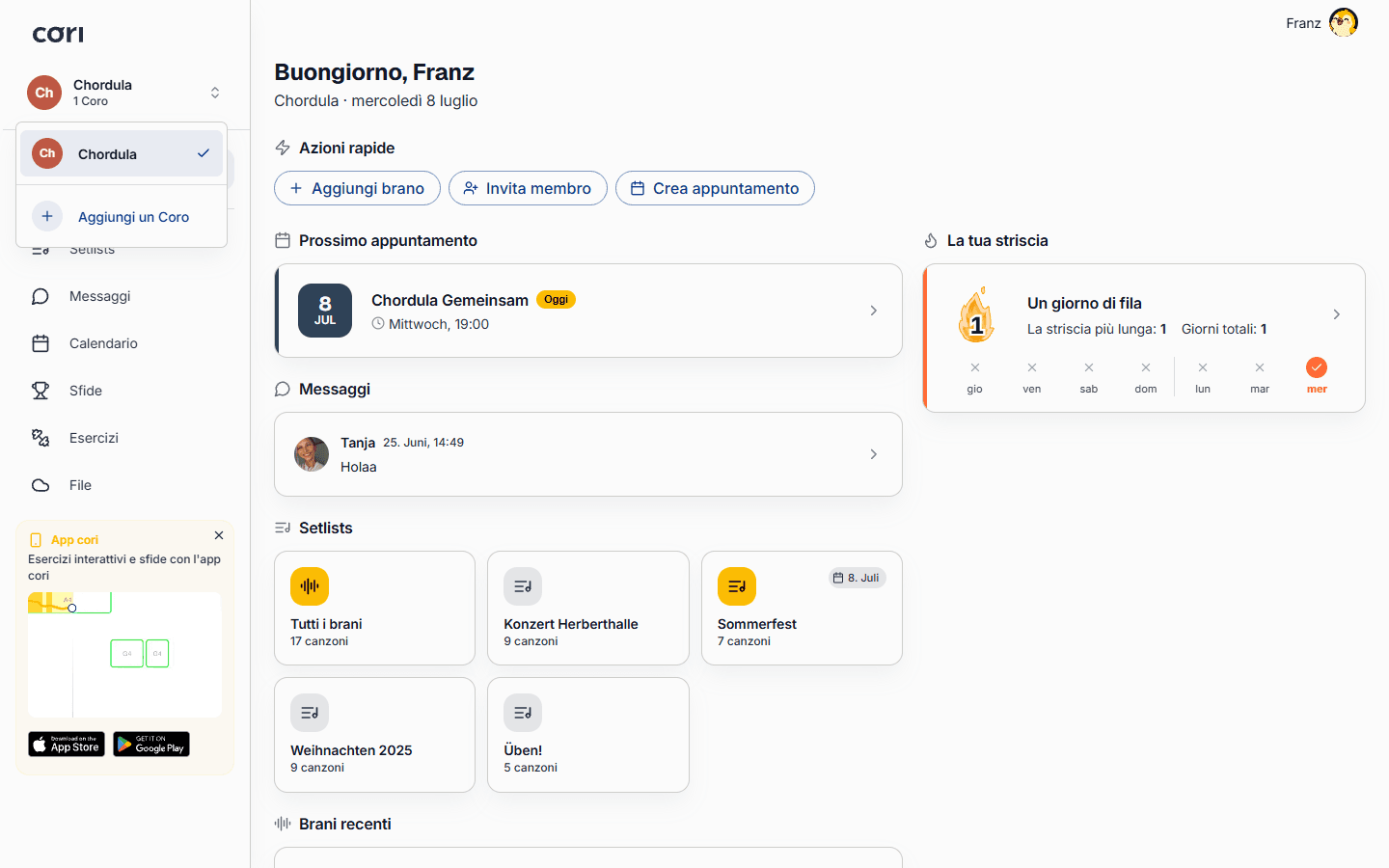
Task: Click the dom streak day cross
Action: [x=1146, y=367]
